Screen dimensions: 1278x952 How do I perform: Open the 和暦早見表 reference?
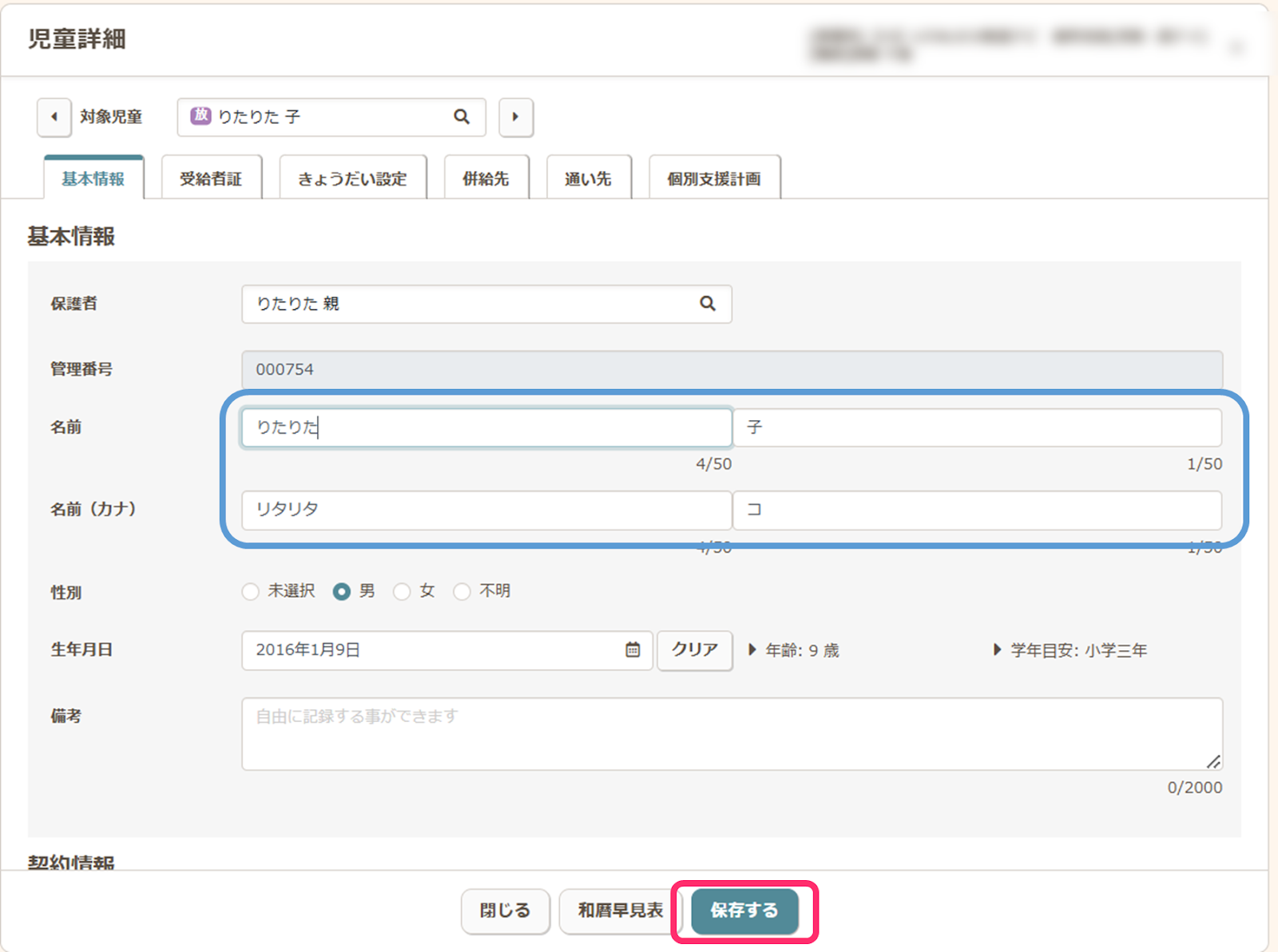tap(620, 910)
